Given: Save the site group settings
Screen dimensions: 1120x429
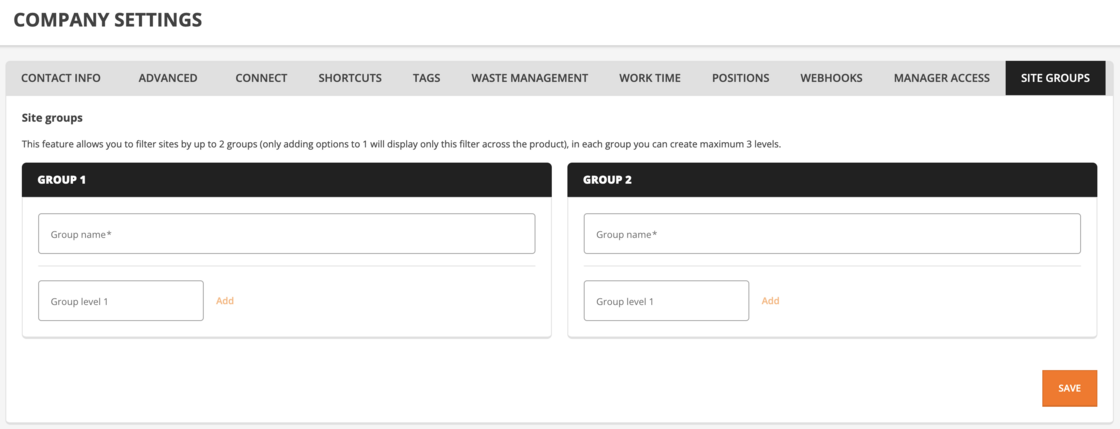Looking at the screenshot, I should click(1069, 388).
